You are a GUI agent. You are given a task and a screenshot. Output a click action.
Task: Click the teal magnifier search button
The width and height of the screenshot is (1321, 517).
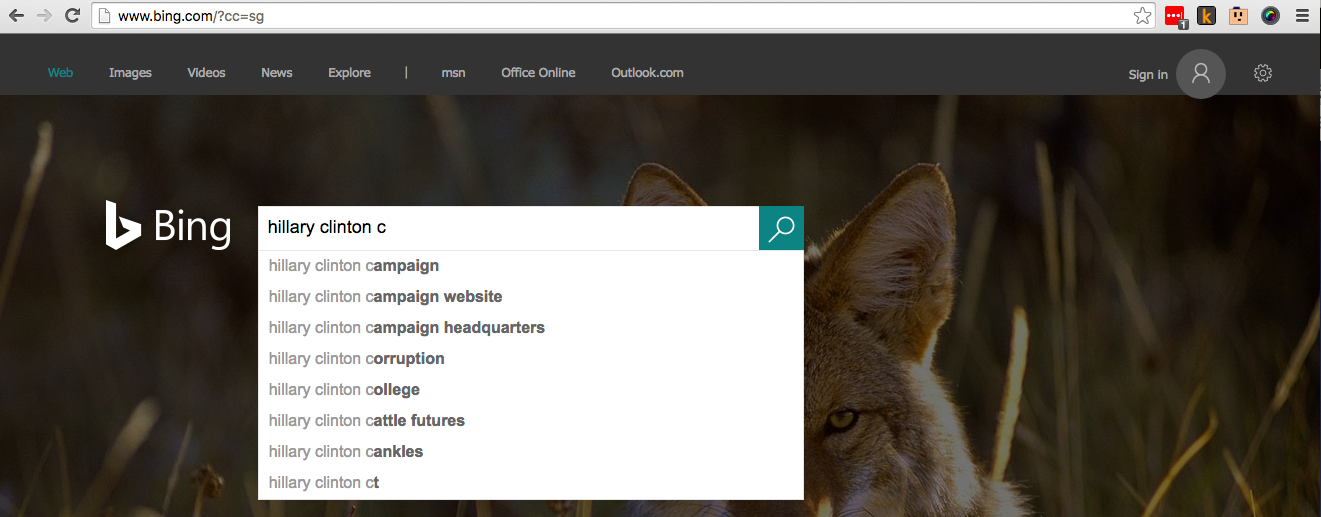(781, 228)
